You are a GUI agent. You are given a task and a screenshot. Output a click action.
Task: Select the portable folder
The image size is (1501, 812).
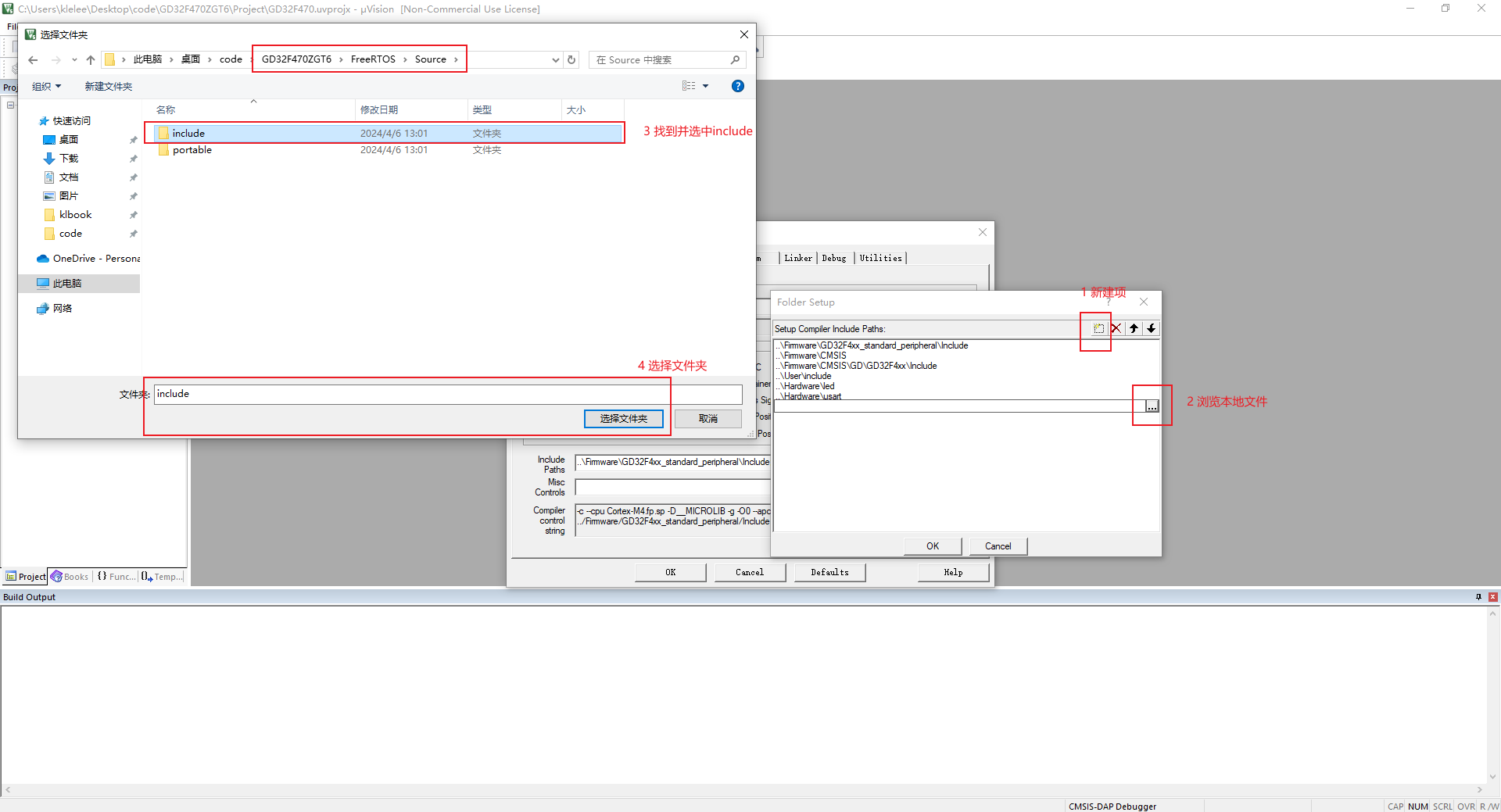point(192,150)
